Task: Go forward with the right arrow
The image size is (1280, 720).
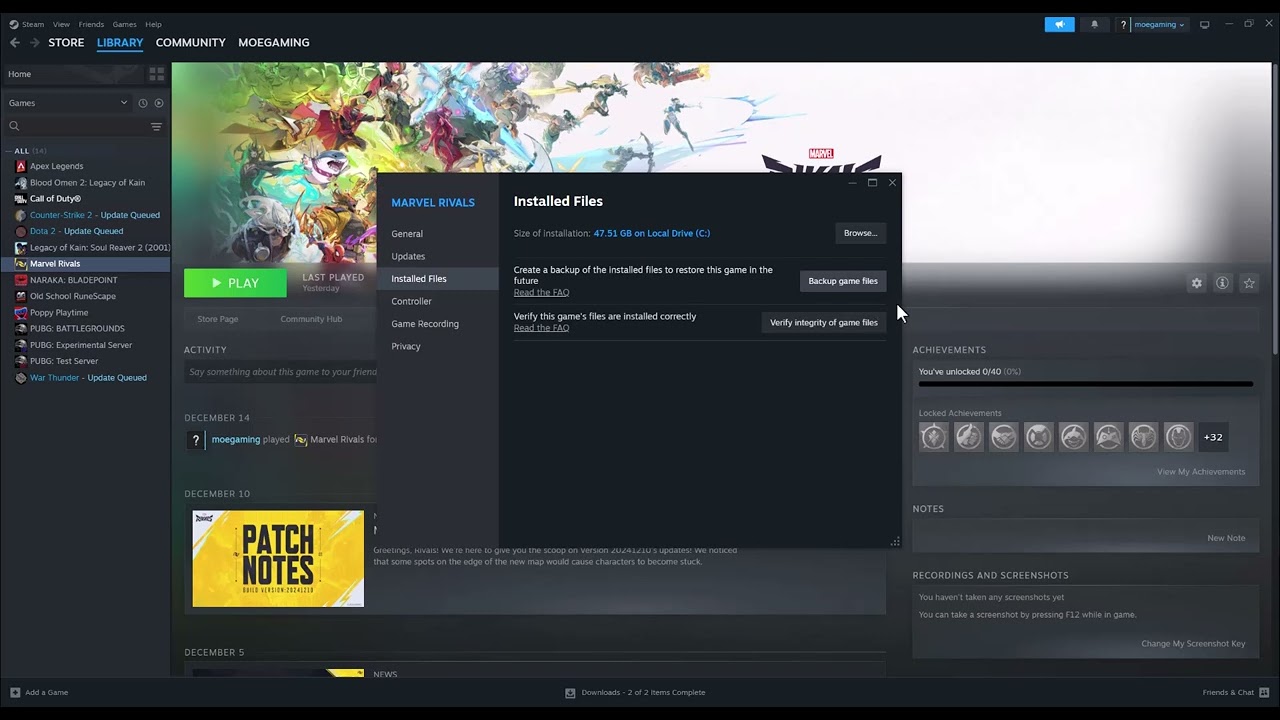Action: [35, 43]
